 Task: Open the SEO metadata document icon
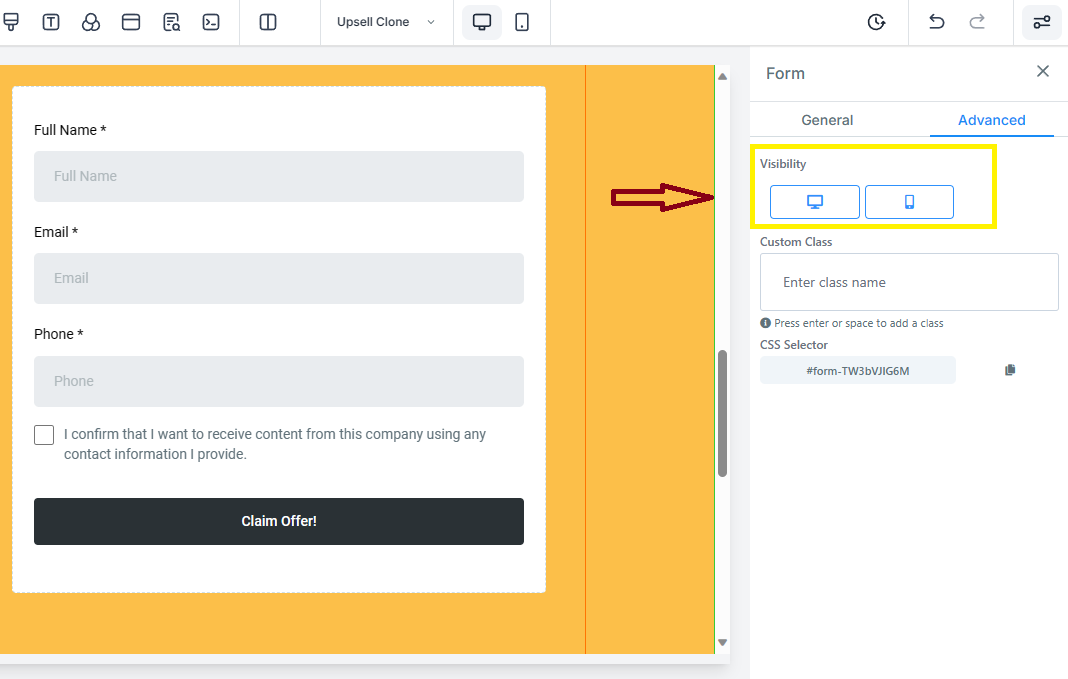171,22
